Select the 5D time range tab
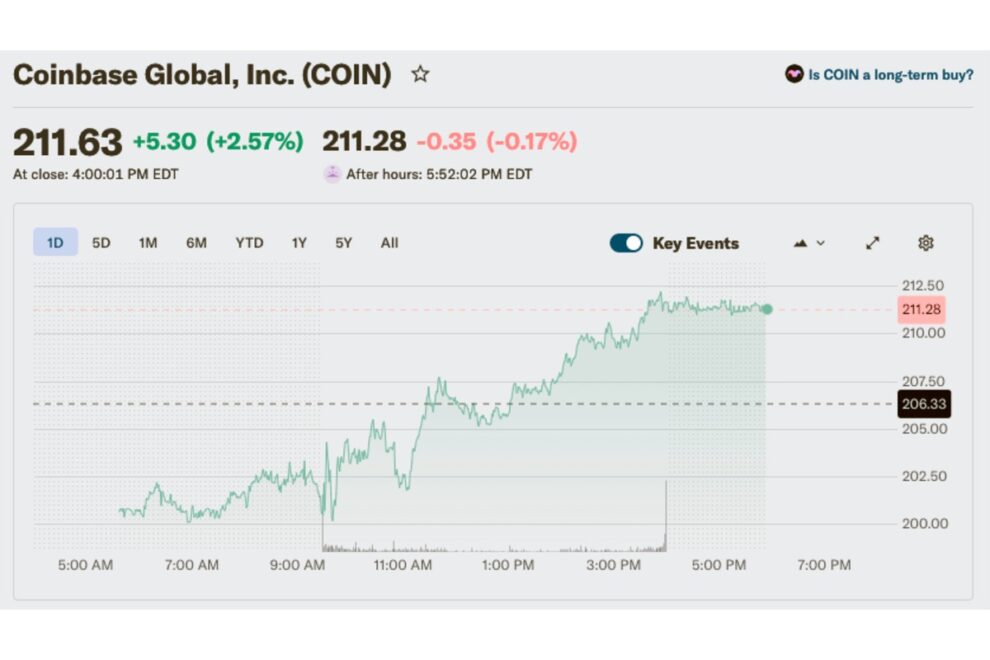Viewport: 990px width, 660px height. (x=103, y=242)
